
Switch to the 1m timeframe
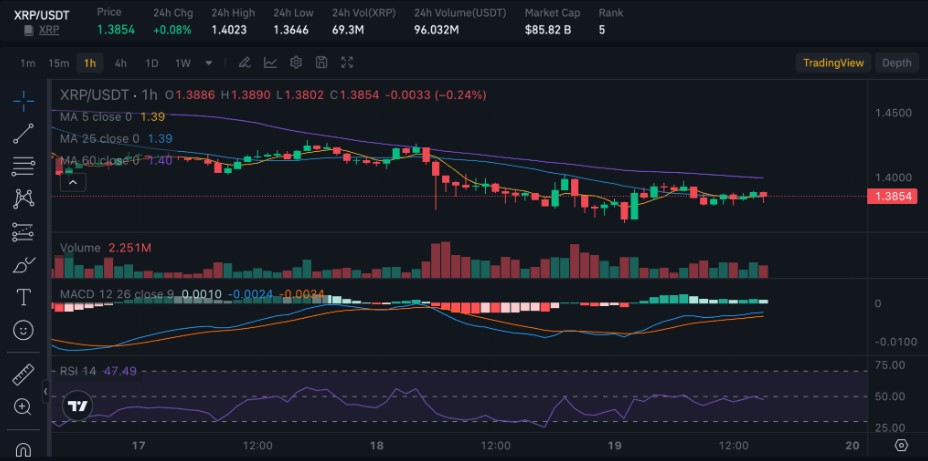click(27, 63)
